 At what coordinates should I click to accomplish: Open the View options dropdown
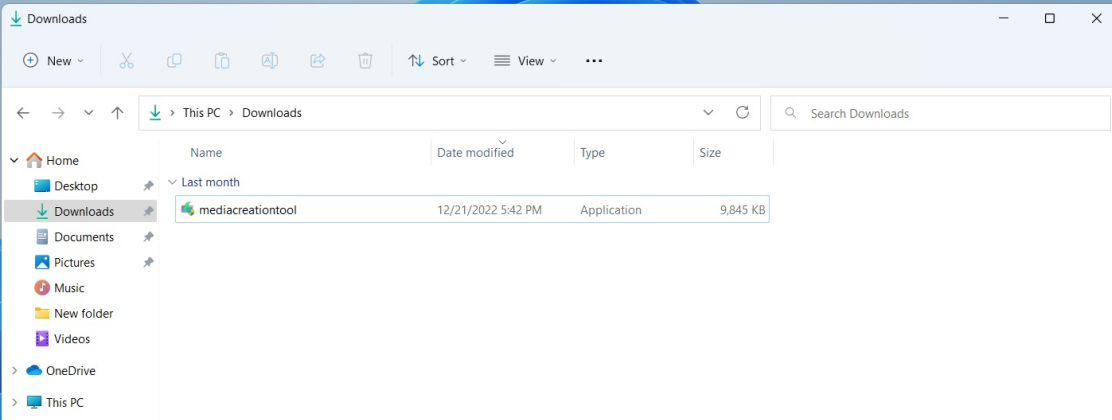pyautogui.click(x=526, y=61)
